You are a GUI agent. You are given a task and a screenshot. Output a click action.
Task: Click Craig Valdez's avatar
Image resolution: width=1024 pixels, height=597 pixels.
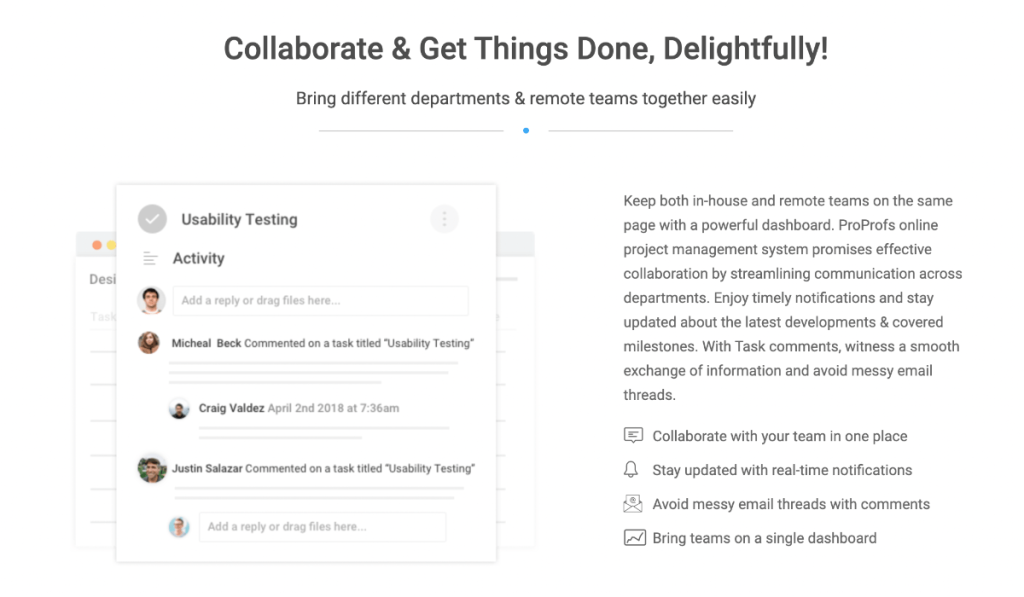pyautogui.click(x=180, y=408)
